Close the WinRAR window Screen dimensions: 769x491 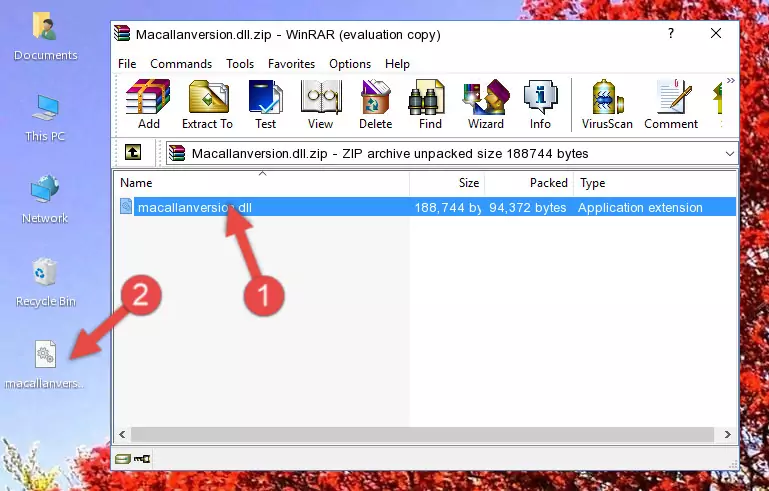pos(716,33)
